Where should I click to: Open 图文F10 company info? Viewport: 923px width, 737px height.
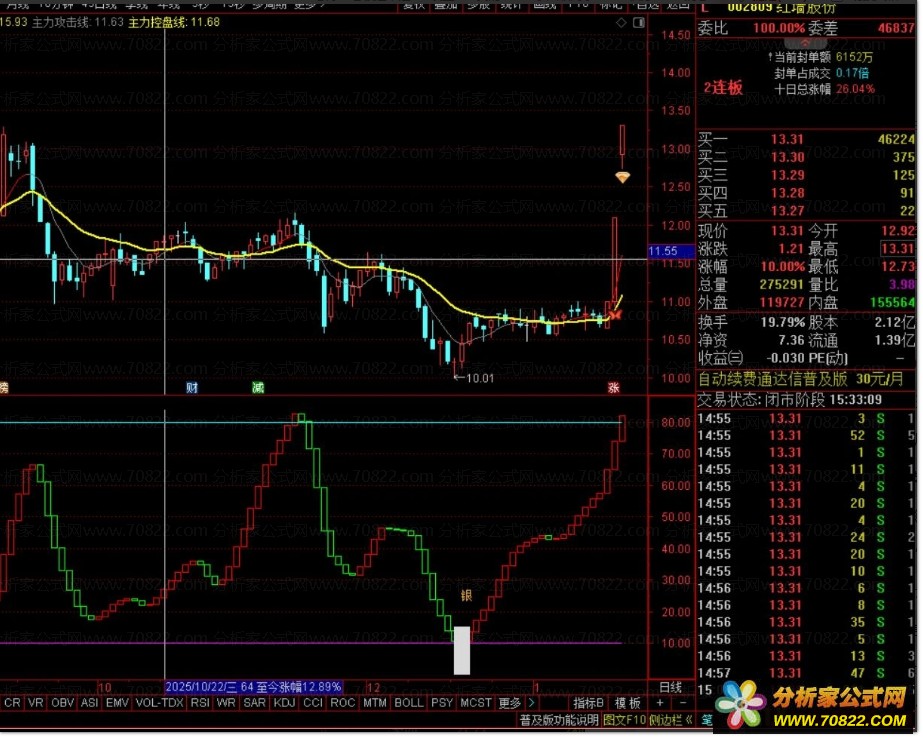(x=625, y=720)
